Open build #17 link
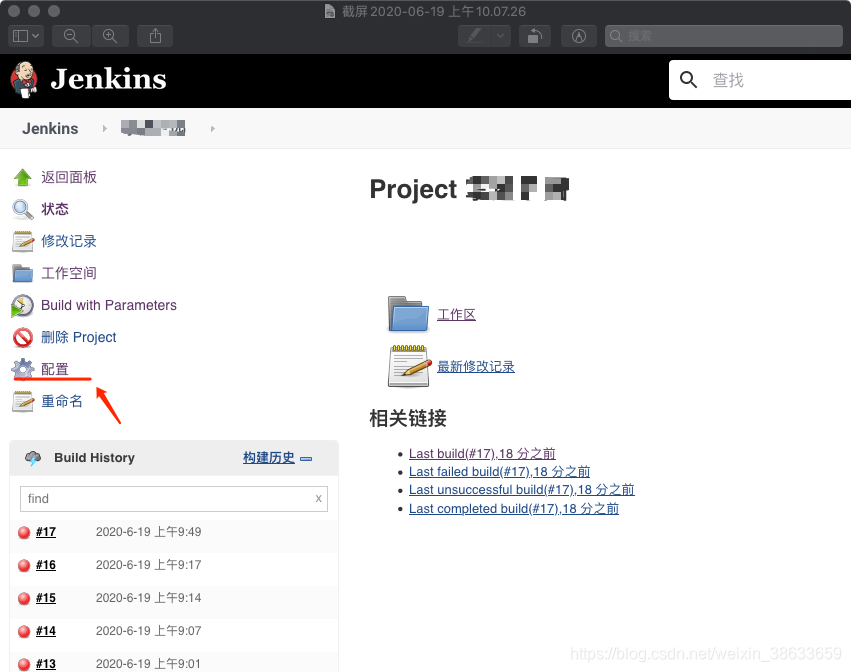 46,532
